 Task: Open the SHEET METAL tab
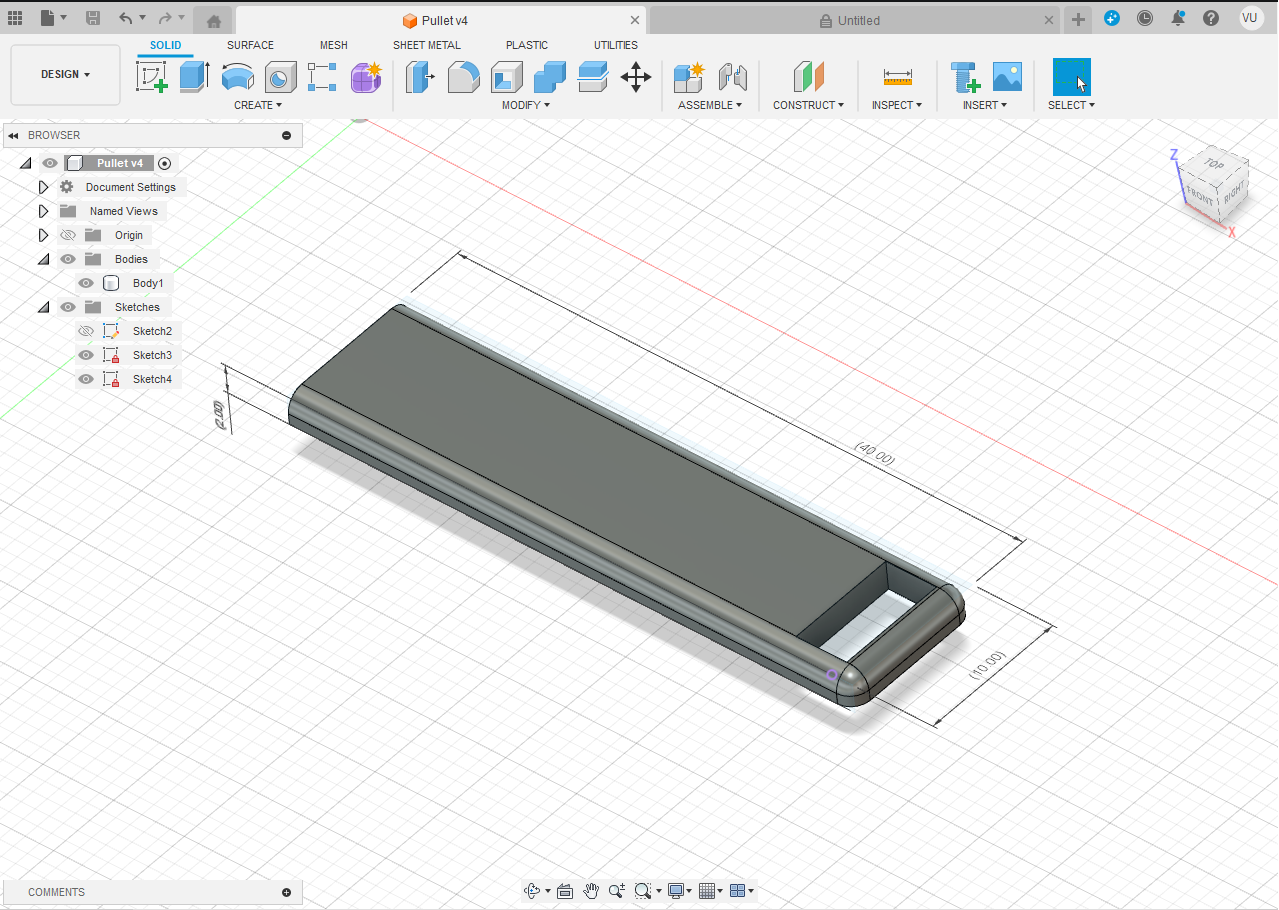pyautogui.click(x=426, y=45)
